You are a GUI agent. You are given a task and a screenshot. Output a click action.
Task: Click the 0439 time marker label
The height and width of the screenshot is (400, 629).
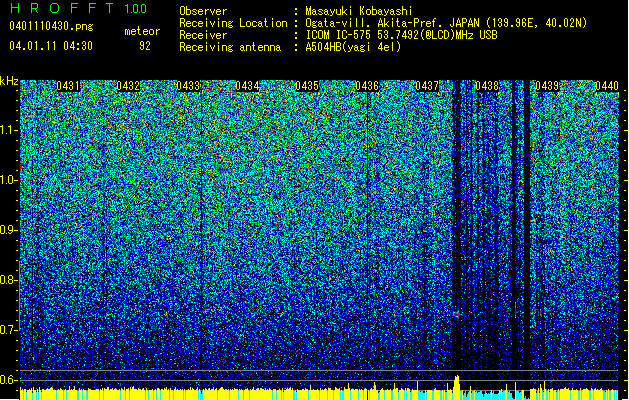click(x=547, y=86)
